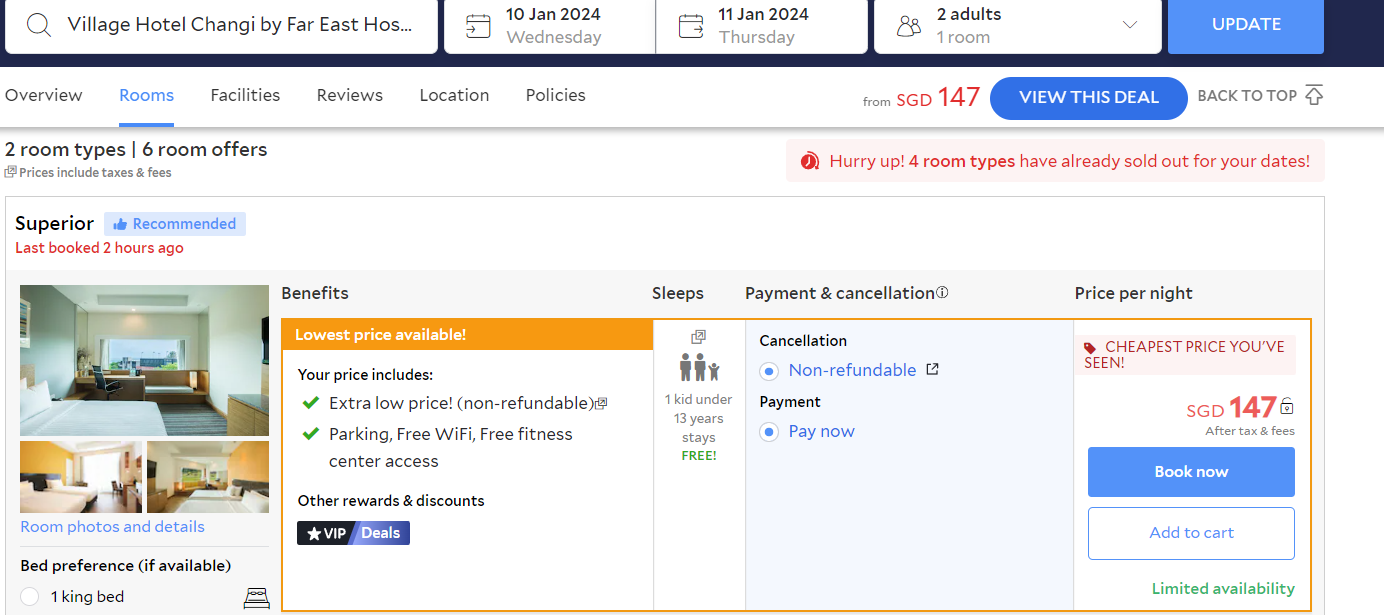Open the 10 Jan 2024 check-in date picker
The height and width of the screenshot is (615, 1384).
tap(550, 26)
